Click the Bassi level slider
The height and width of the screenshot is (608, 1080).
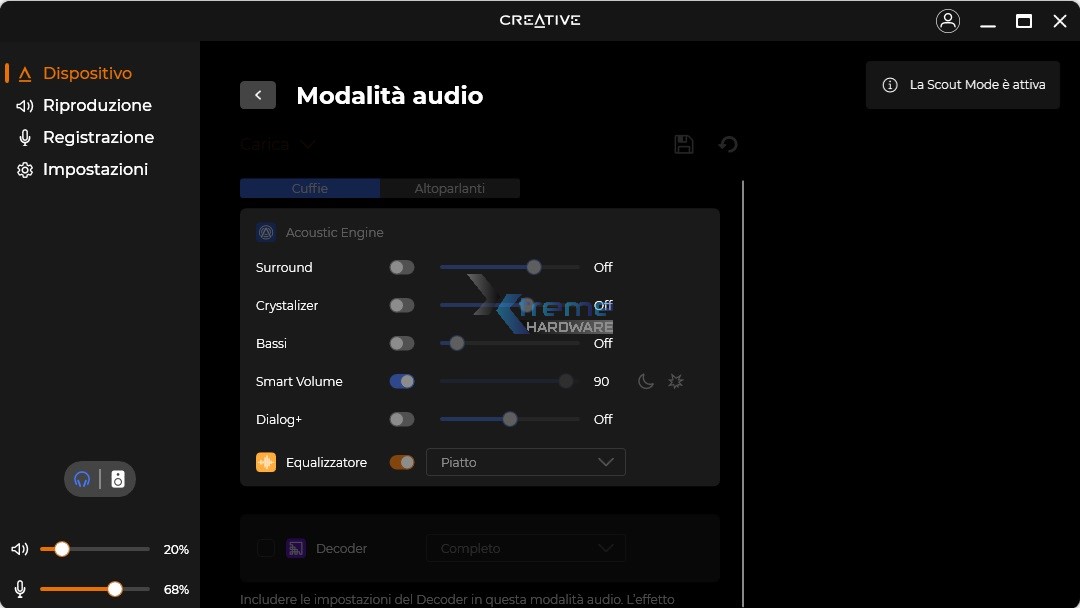510,343
